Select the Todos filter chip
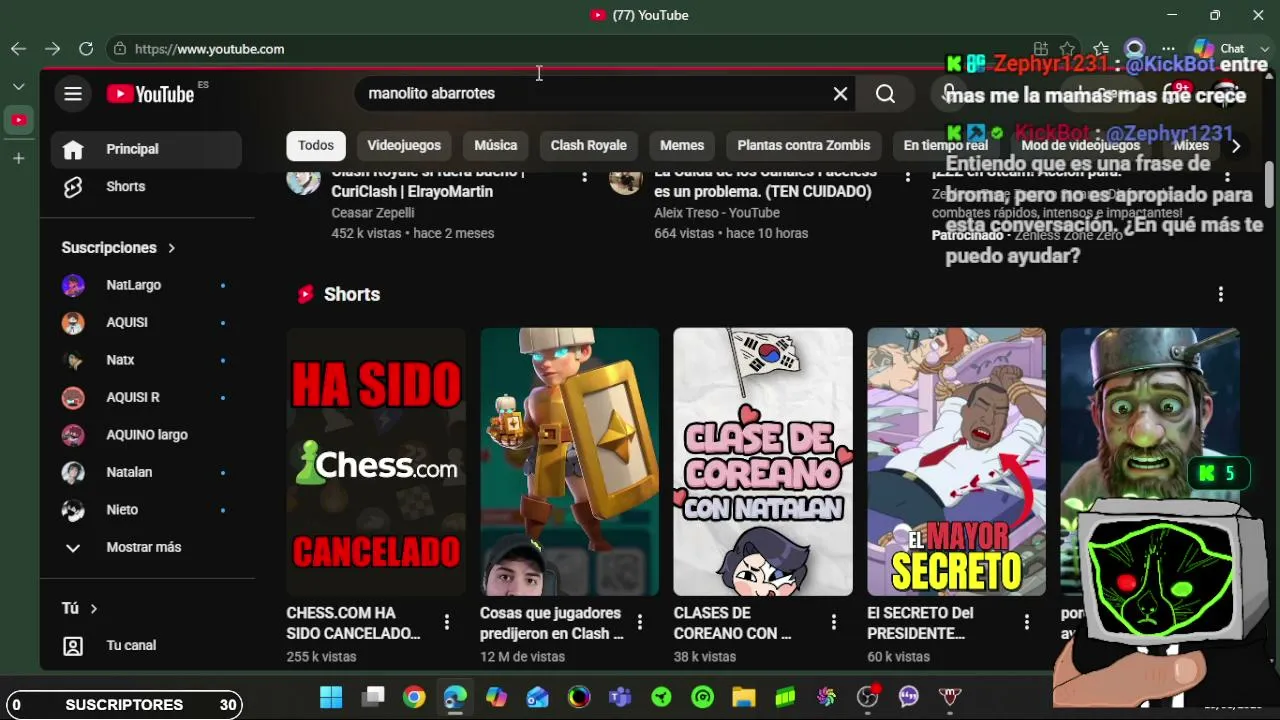Image resolution: width=1280 pixels, height=720 pixels. click(x=316, y=145)
